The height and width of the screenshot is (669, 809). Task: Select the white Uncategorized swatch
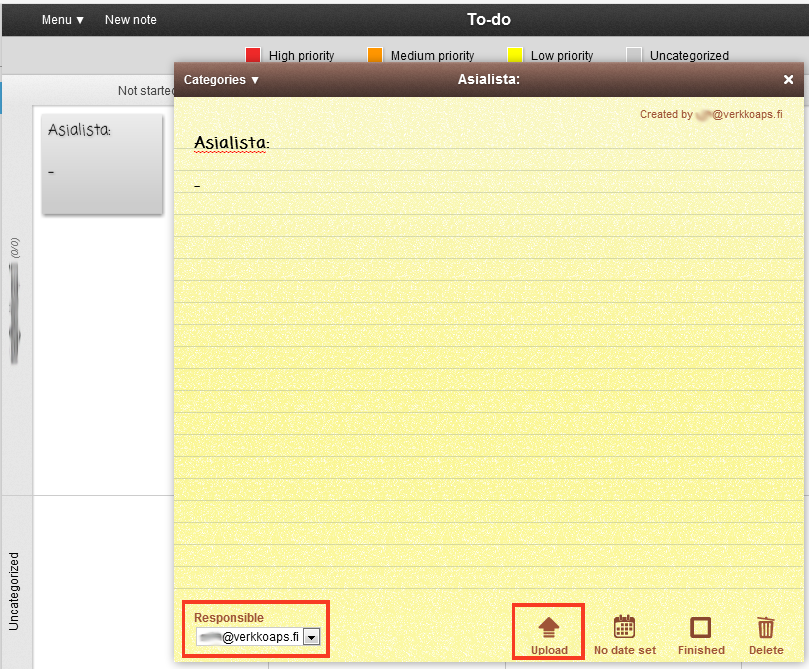point(634,56)
